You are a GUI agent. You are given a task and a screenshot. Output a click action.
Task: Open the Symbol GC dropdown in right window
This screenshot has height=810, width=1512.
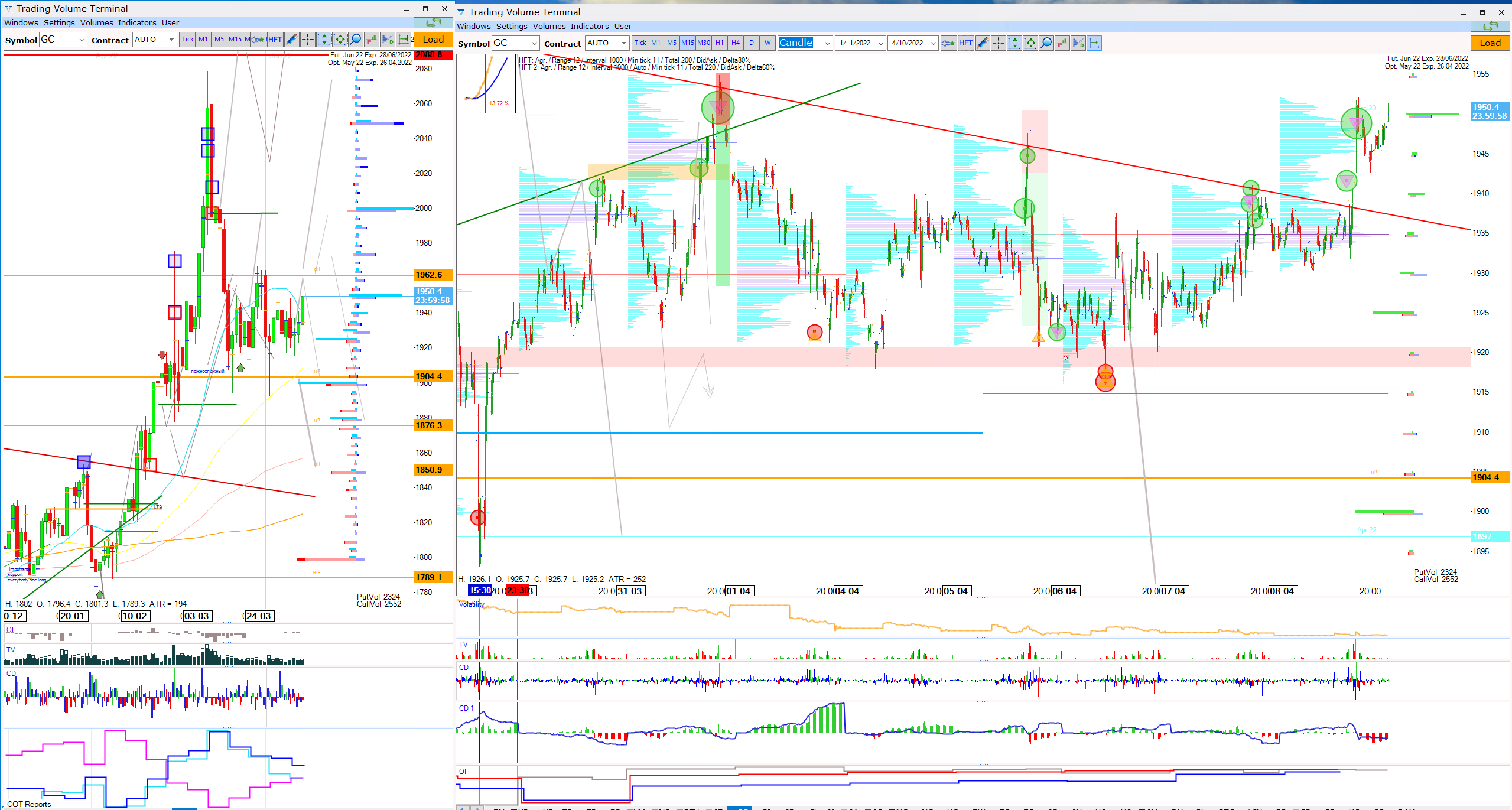pyautogui.click(x=516, y=43)
